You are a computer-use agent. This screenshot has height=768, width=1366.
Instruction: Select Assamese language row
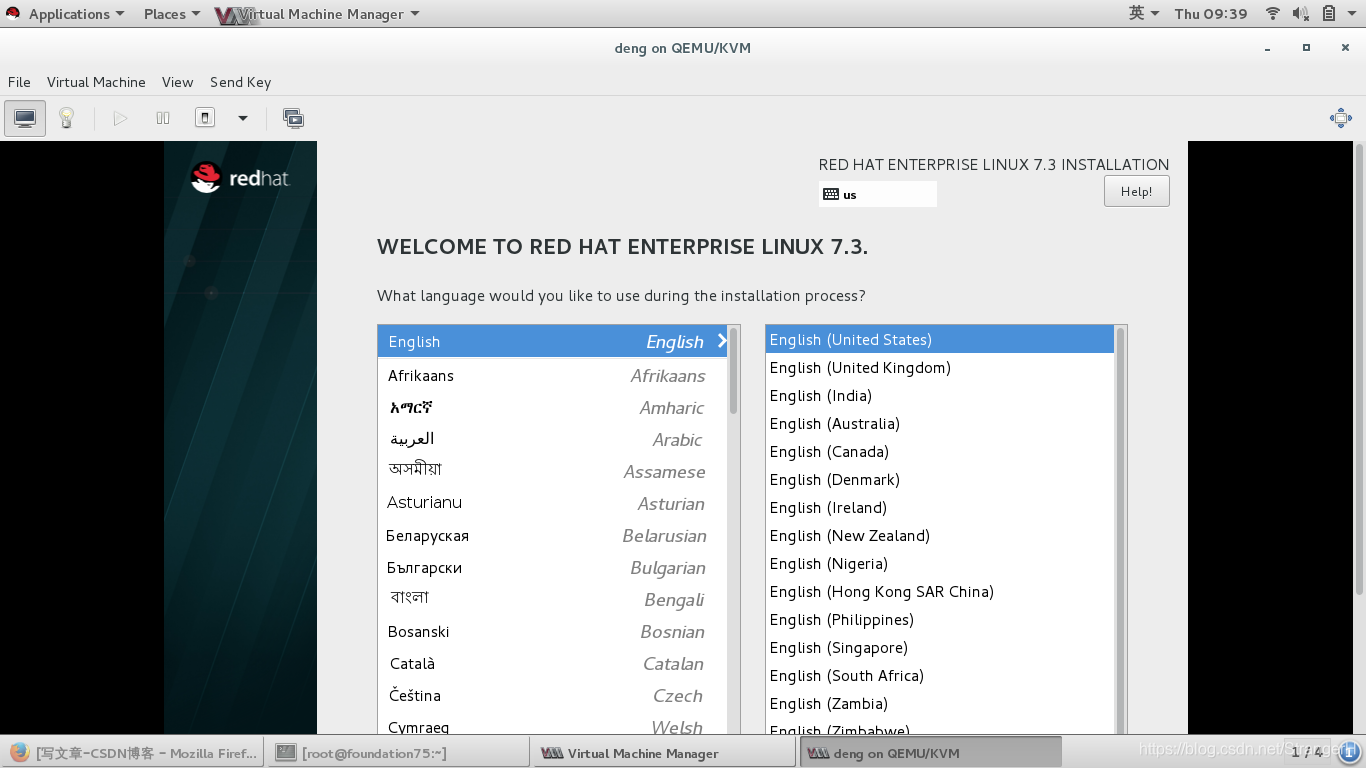[552, 472]
